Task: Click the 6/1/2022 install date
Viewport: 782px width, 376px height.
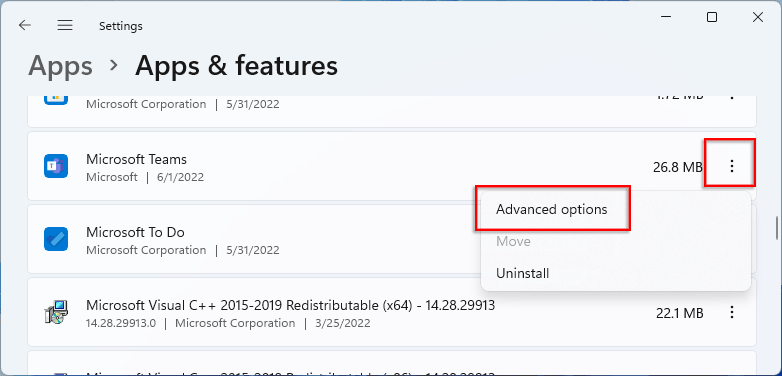Action: click(182, 177)
